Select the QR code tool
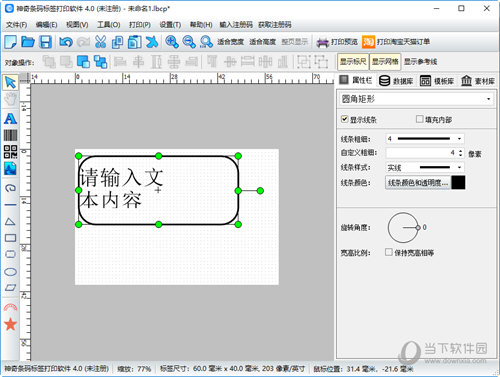The width and height of the screenshot is (500, 377). point(10,152)
